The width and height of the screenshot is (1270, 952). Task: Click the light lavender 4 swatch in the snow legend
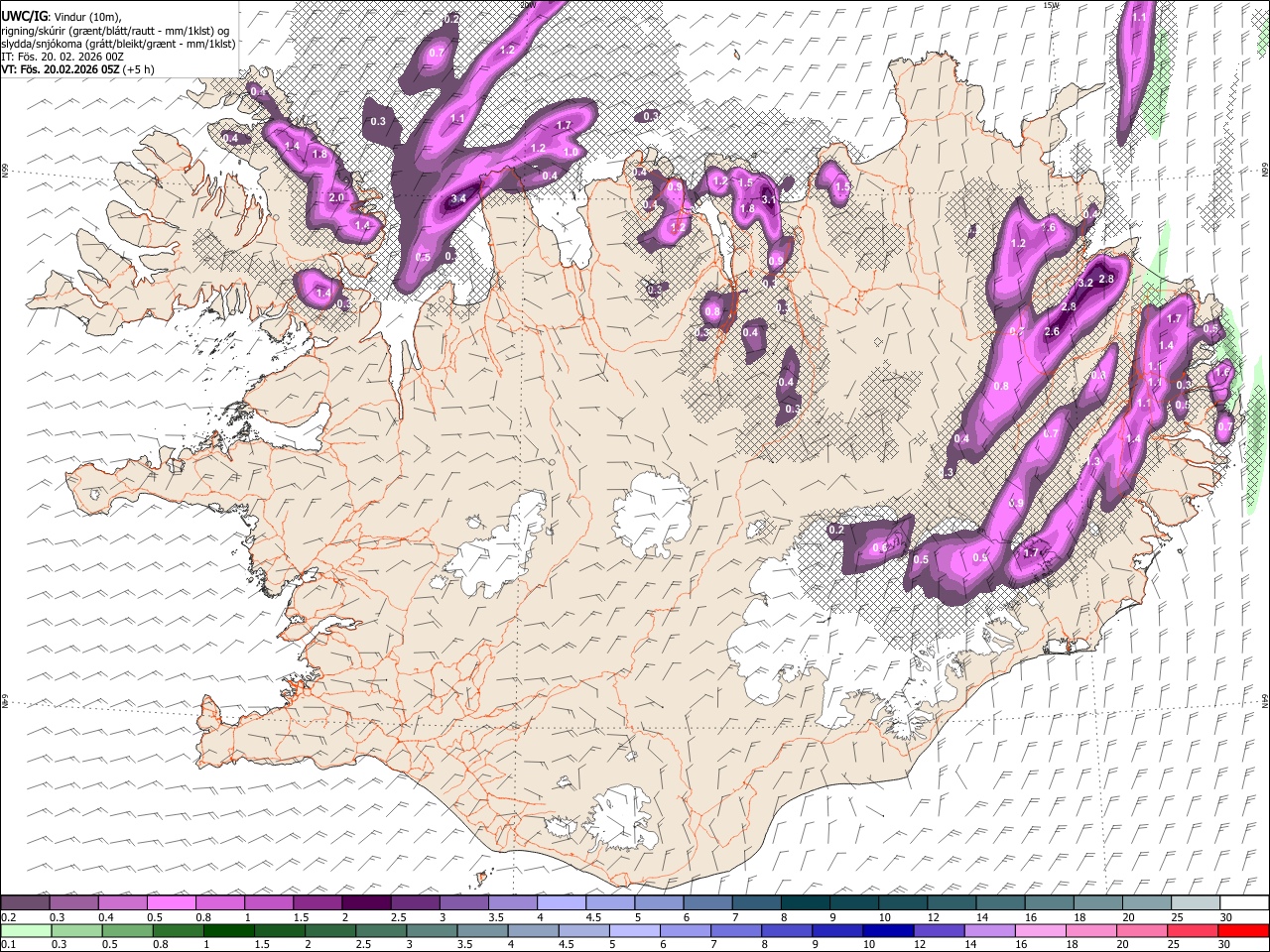562,903
